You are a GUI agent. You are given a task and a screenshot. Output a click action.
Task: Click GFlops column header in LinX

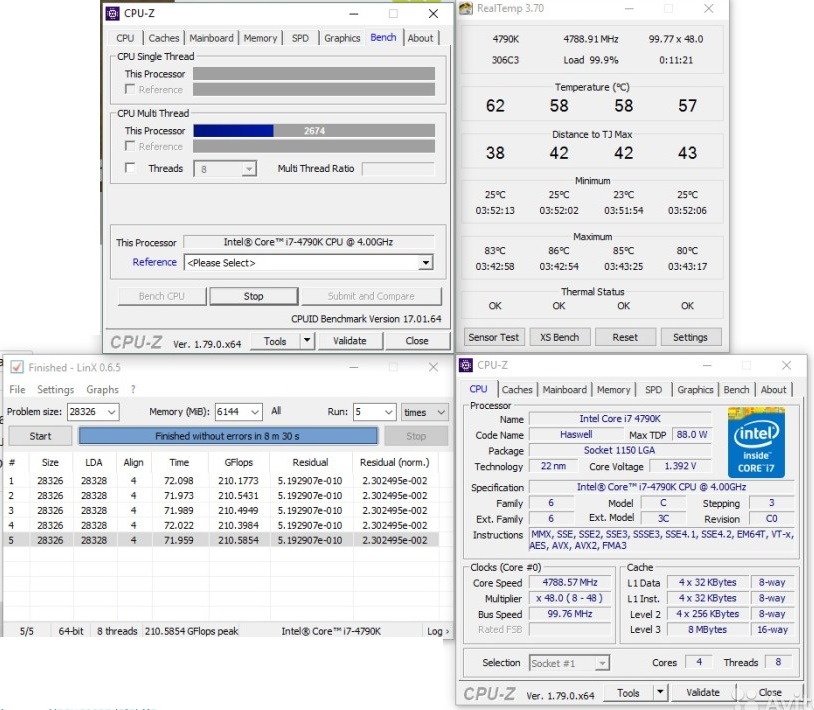click(238, 462)
